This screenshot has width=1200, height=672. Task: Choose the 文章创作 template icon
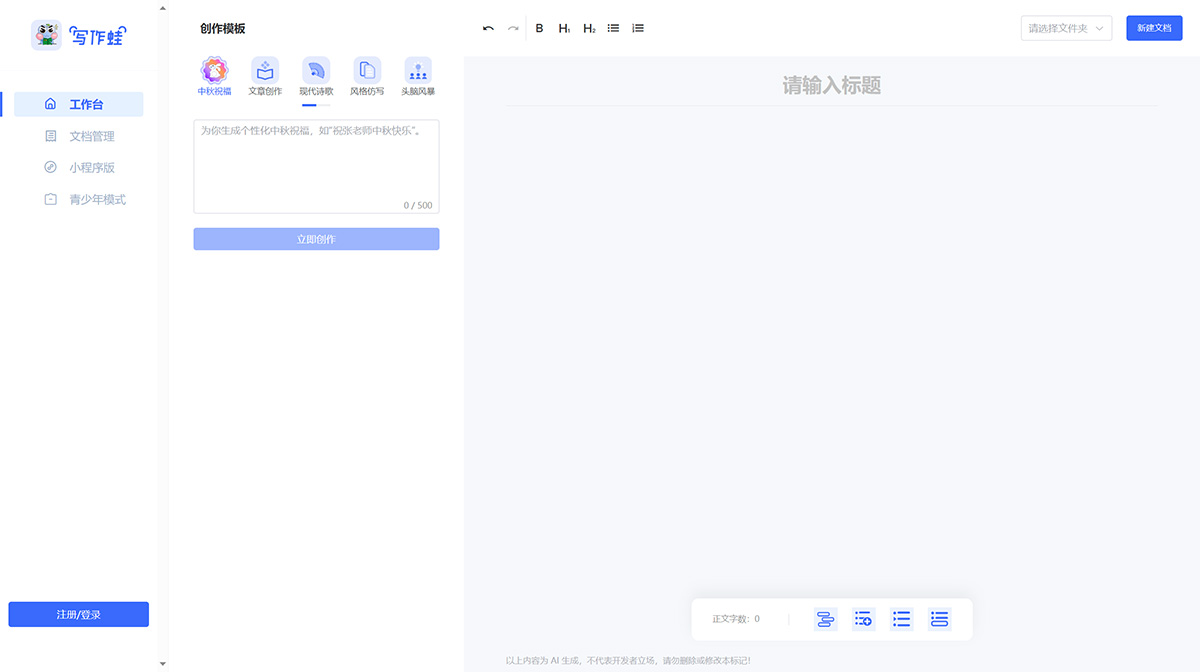tap(265, 72)
